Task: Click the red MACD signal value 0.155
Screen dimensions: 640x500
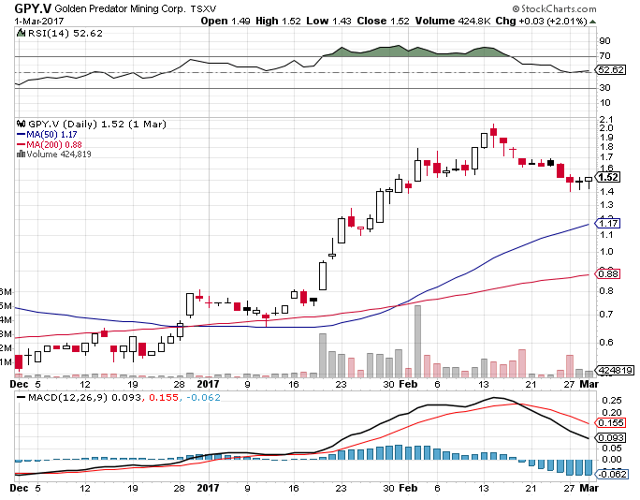Action: 164,397
